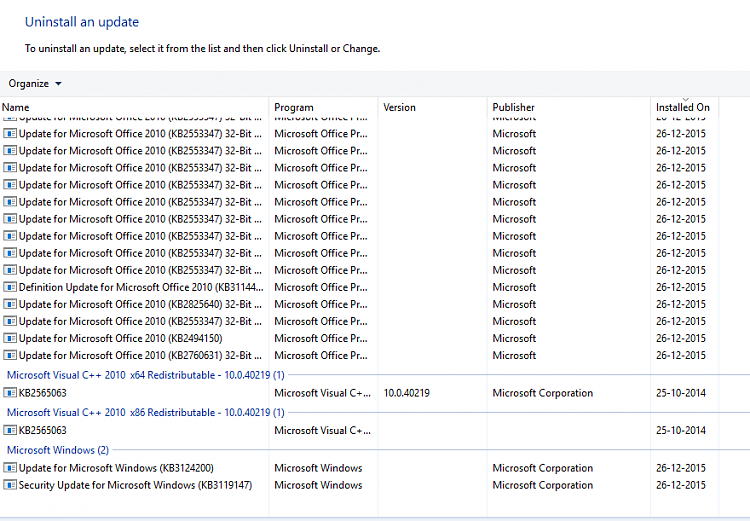
Task: Collapse the Microsoft Windows (2) group
Action: pyautogui.click(x=57, y=450)
